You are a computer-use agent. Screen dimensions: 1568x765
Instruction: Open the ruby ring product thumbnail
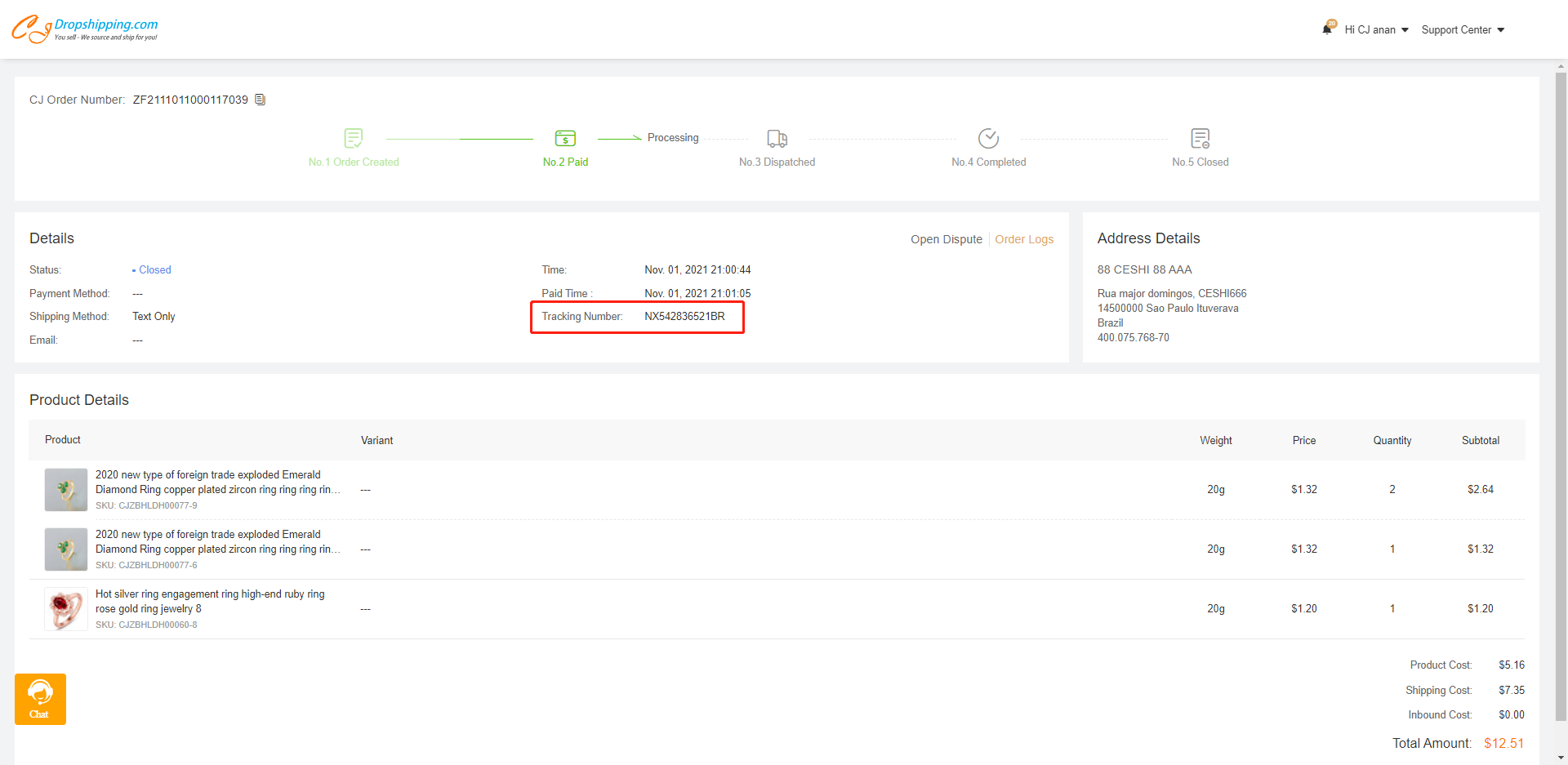[x=66, y=609]
